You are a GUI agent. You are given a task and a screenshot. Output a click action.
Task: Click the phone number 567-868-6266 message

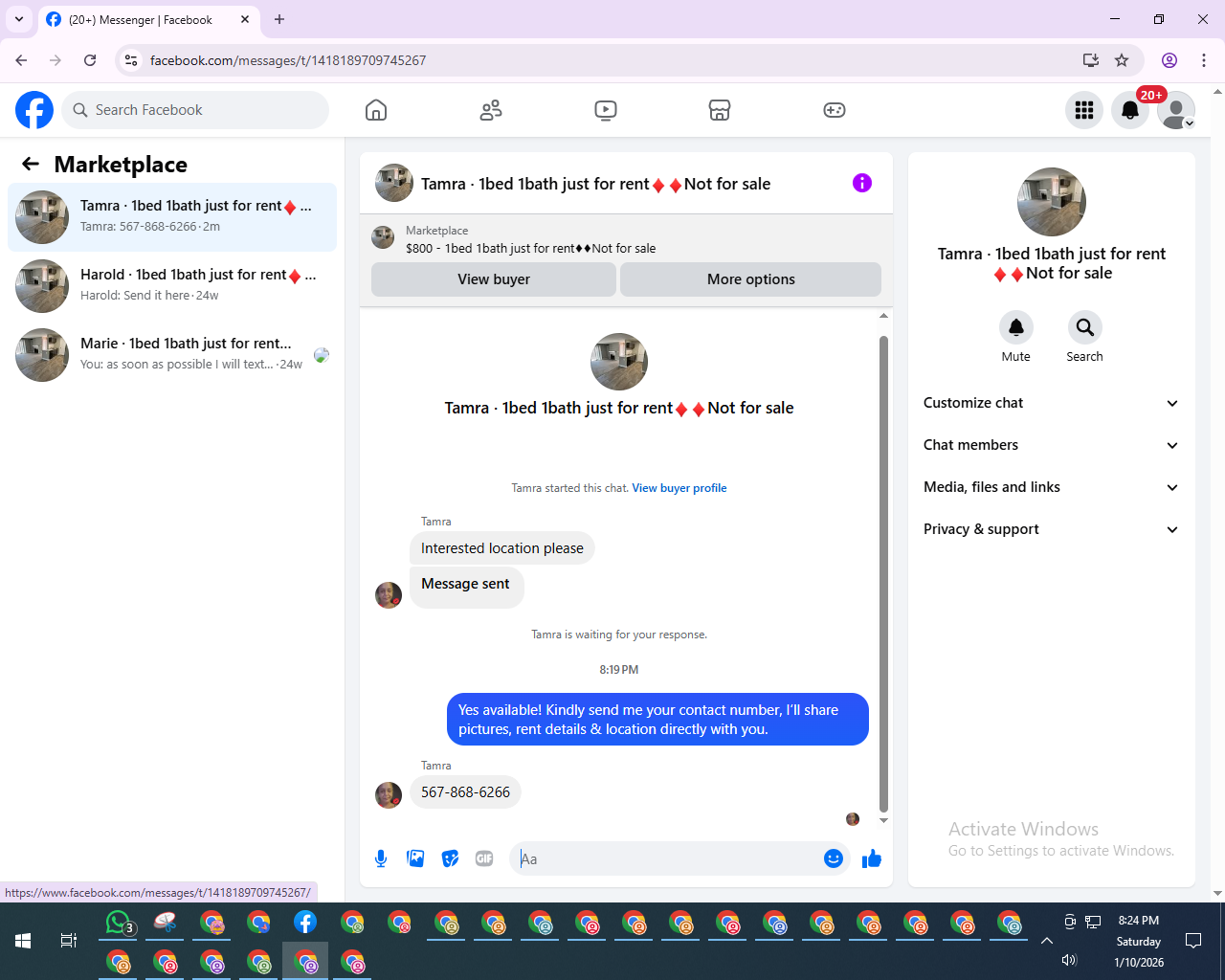click(466, 792)
